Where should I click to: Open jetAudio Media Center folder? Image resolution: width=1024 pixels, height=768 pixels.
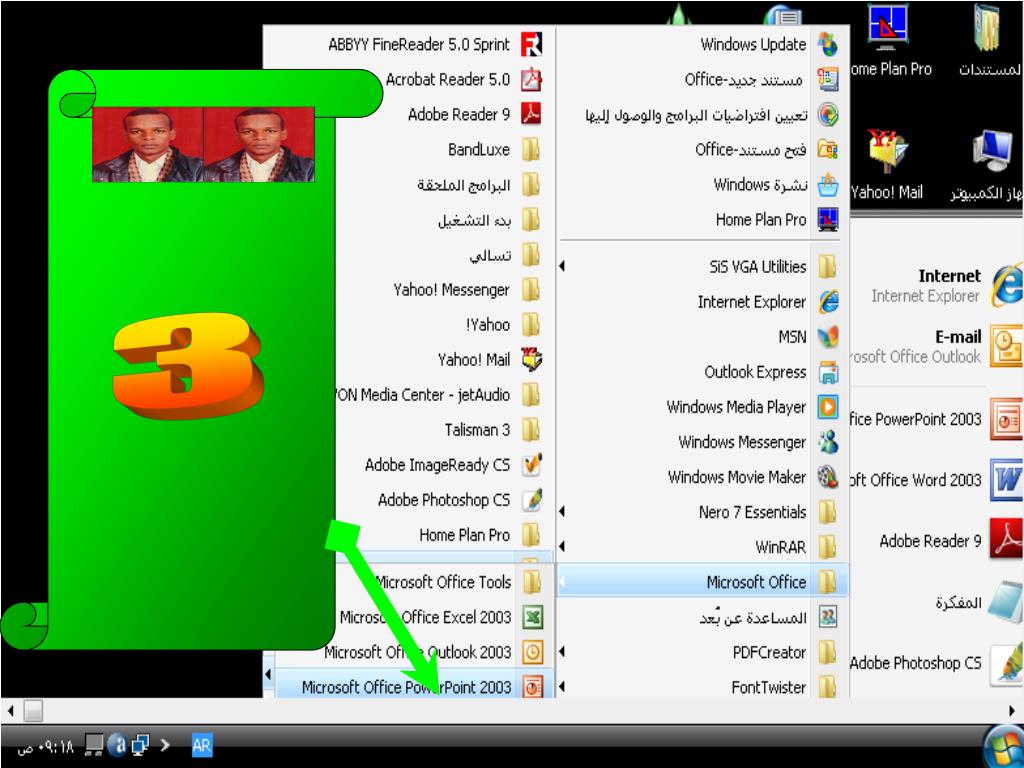tap(438, 395)
